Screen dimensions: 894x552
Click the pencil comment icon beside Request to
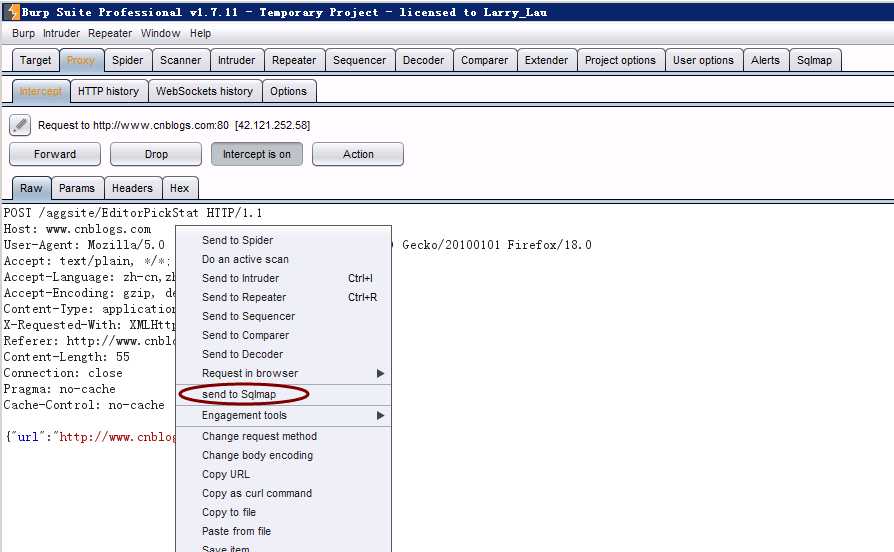[20, 125]
